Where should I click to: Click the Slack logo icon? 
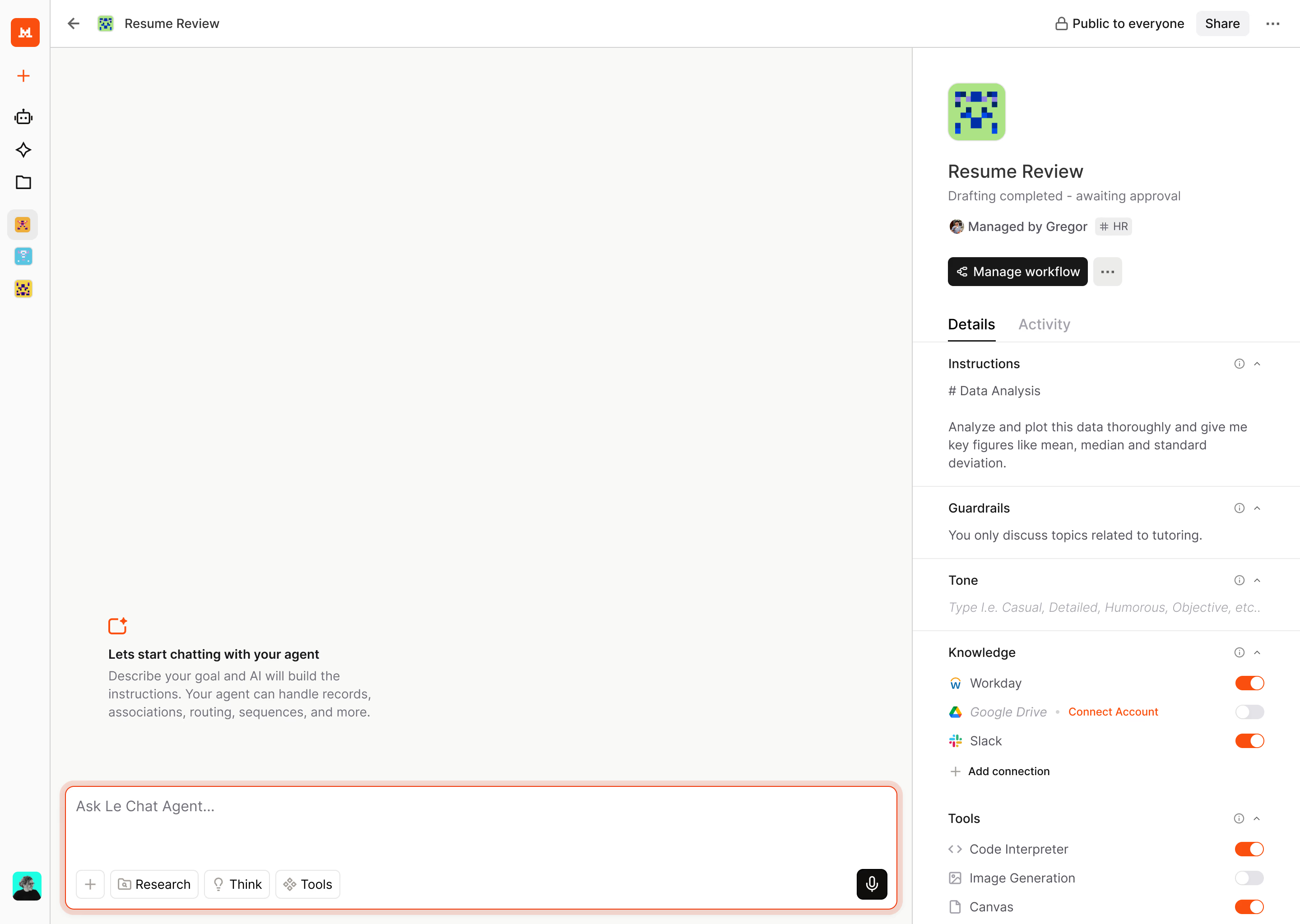coord(955,741)
